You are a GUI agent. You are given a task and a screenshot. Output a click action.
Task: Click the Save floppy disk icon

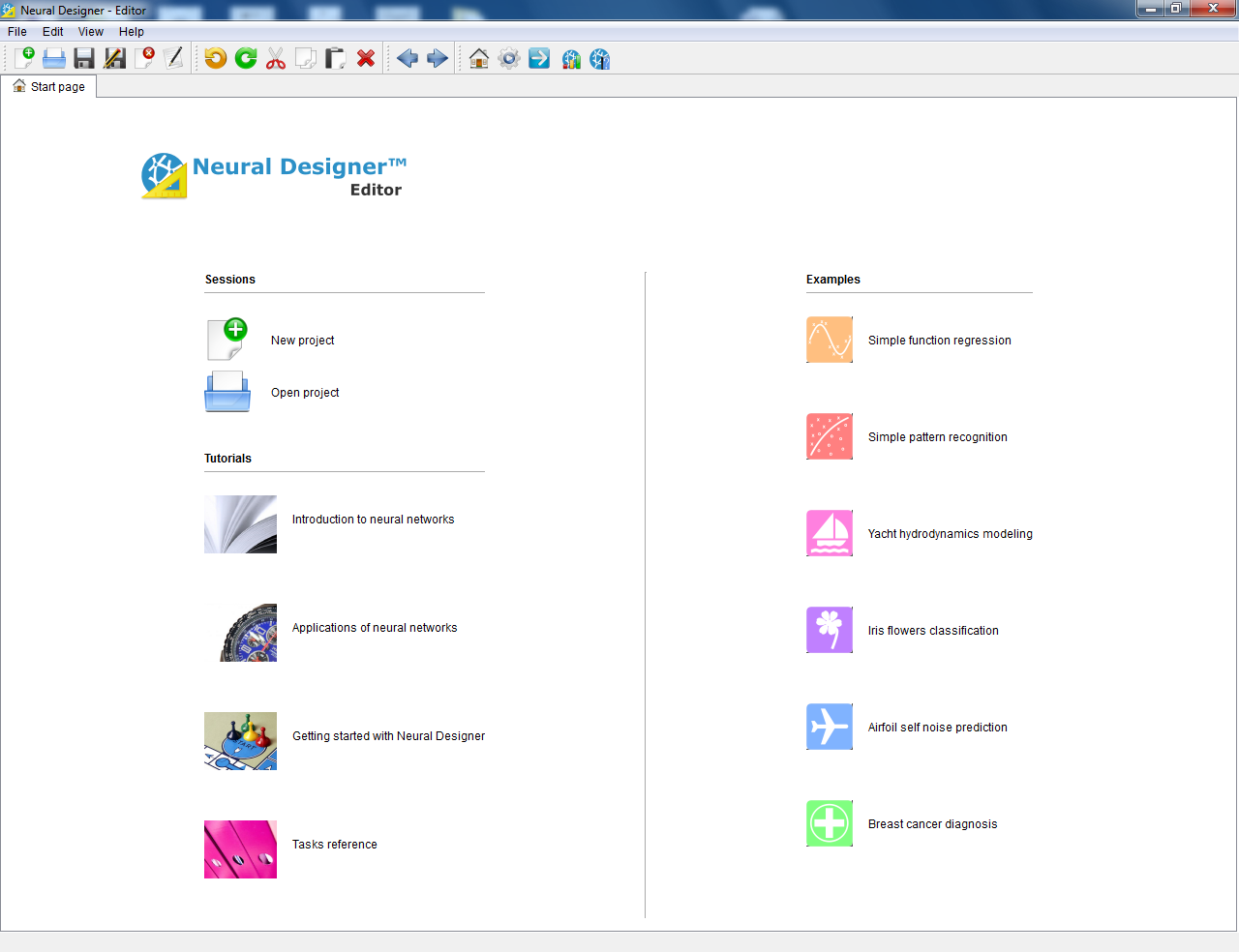point(84,58)
